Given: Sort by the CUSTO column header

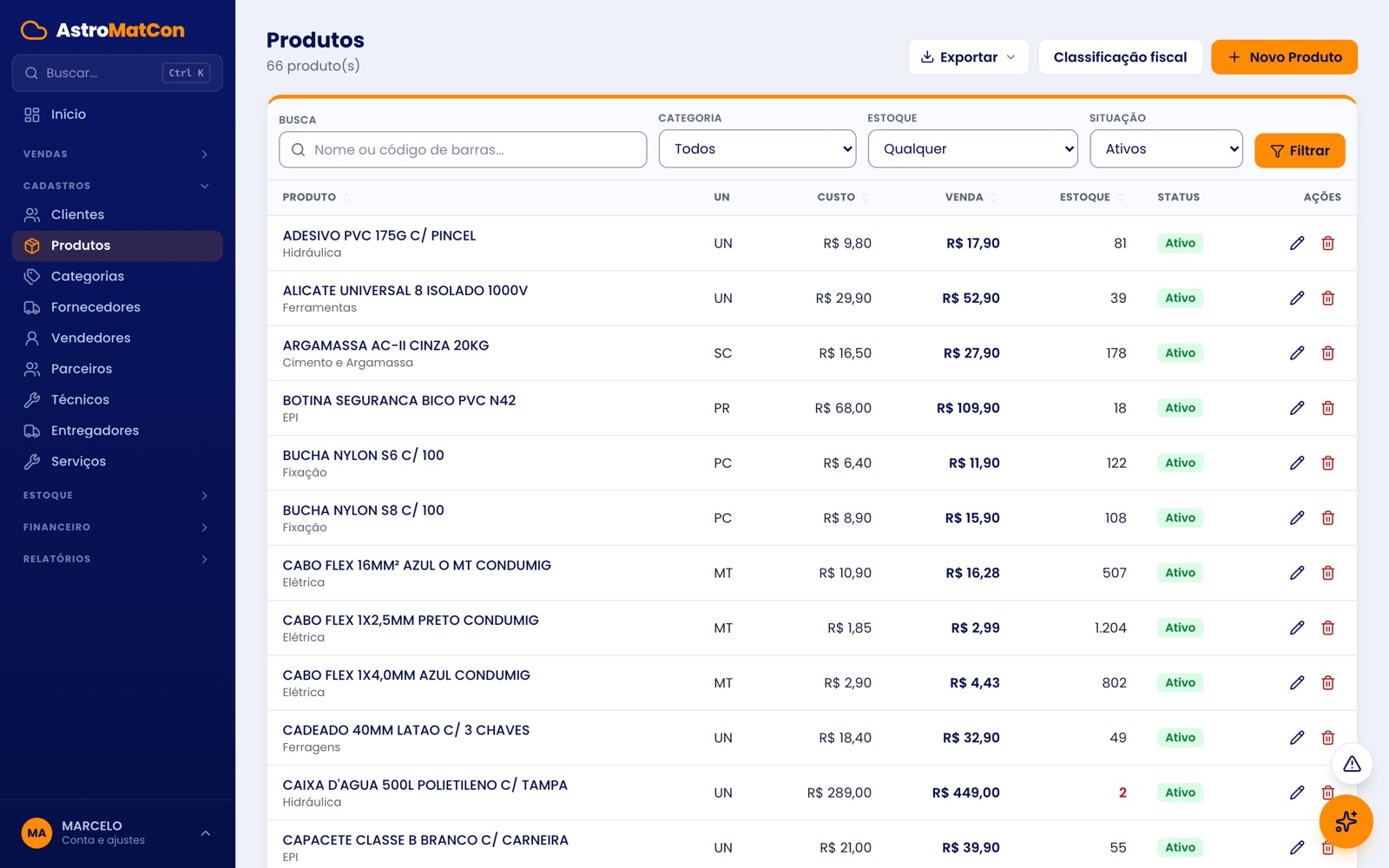Looking at the screenshot, I should [843, 197].
